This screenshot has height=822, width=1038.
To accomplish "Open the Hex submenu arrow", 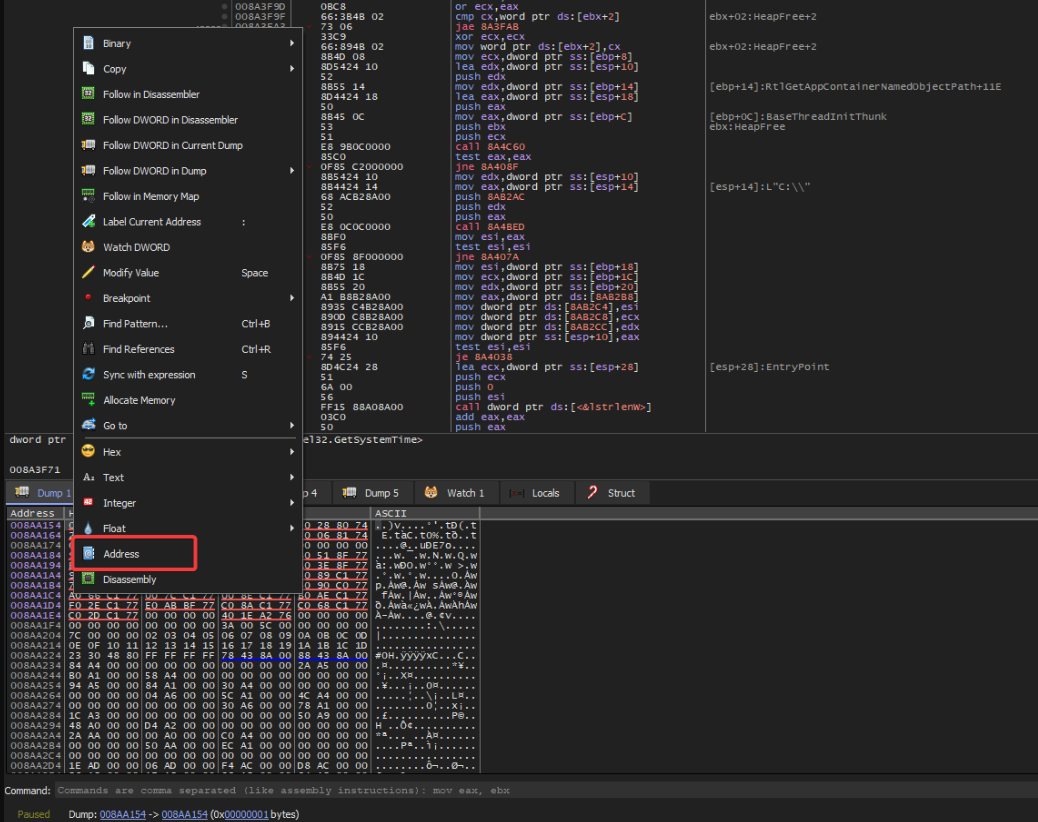I will (x=292, y=452).
